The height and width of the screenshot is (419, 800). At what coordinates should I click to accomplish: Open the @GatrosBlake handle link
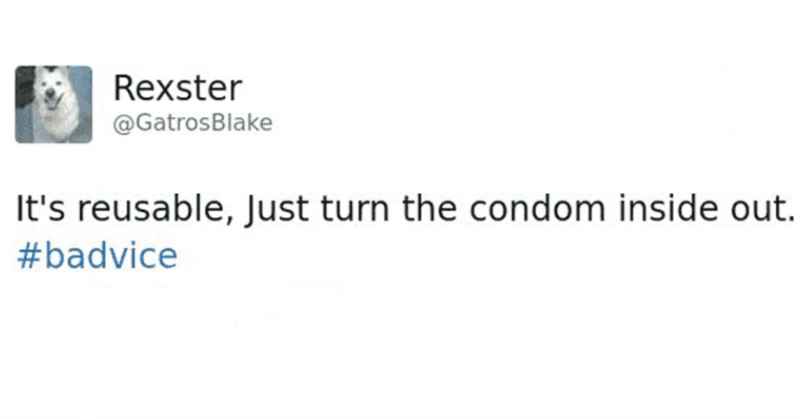coord(193,123)
